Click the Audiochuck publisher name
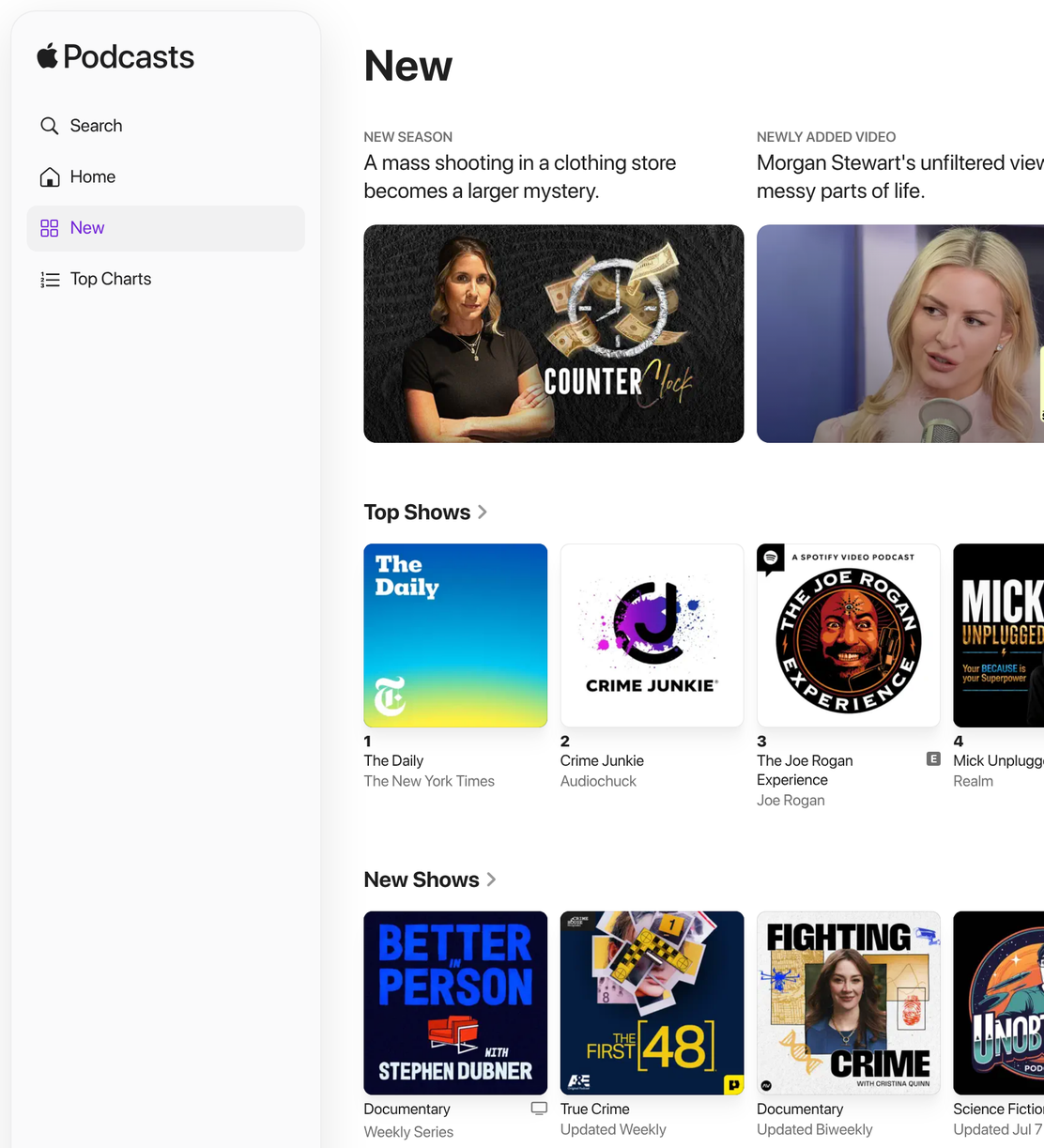The width and height of the screenshot is (1044, 1148). click(x=598, y=781)
